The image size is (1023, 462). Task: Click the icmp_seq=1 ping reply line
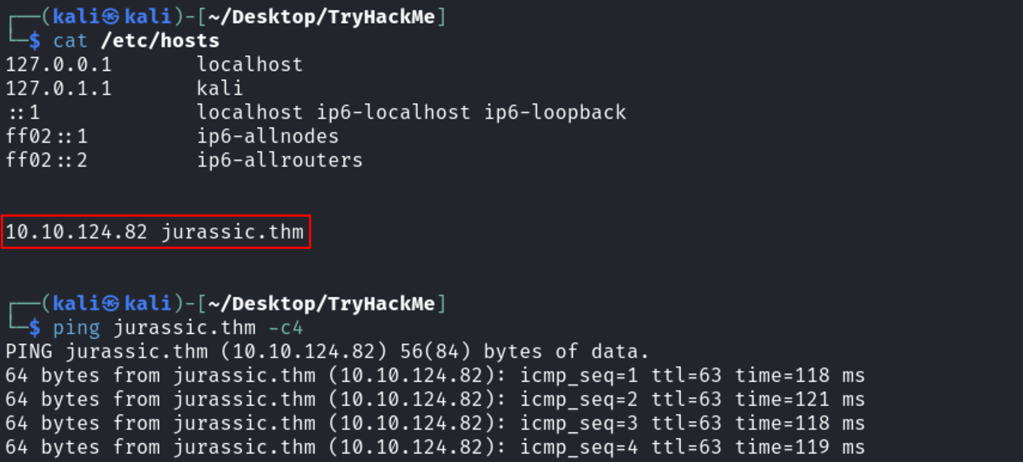[x=434, y=376]
